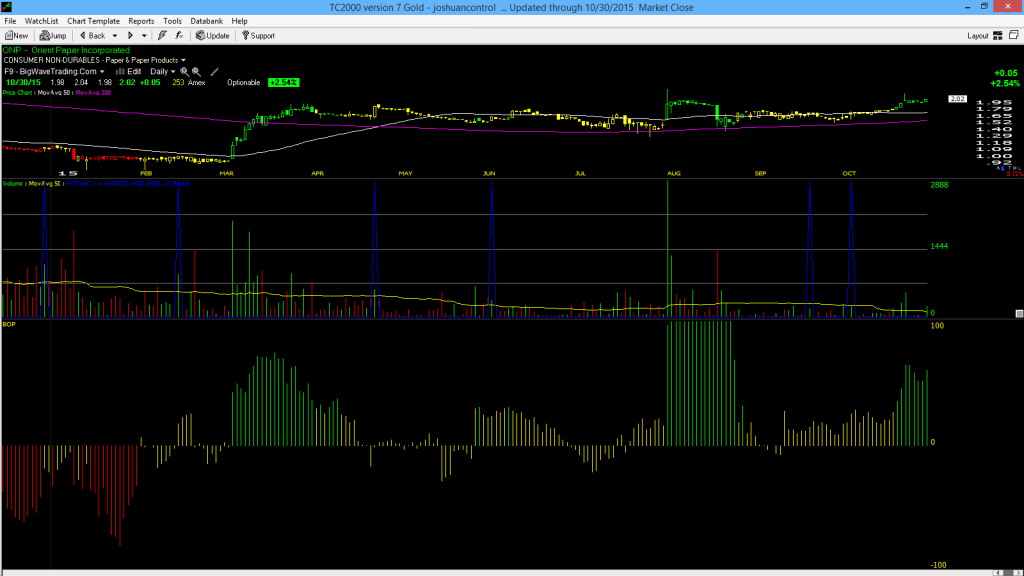
Task: Click the 2.02 current price marker
Action: pyautogui.click(x=957, y=99)
